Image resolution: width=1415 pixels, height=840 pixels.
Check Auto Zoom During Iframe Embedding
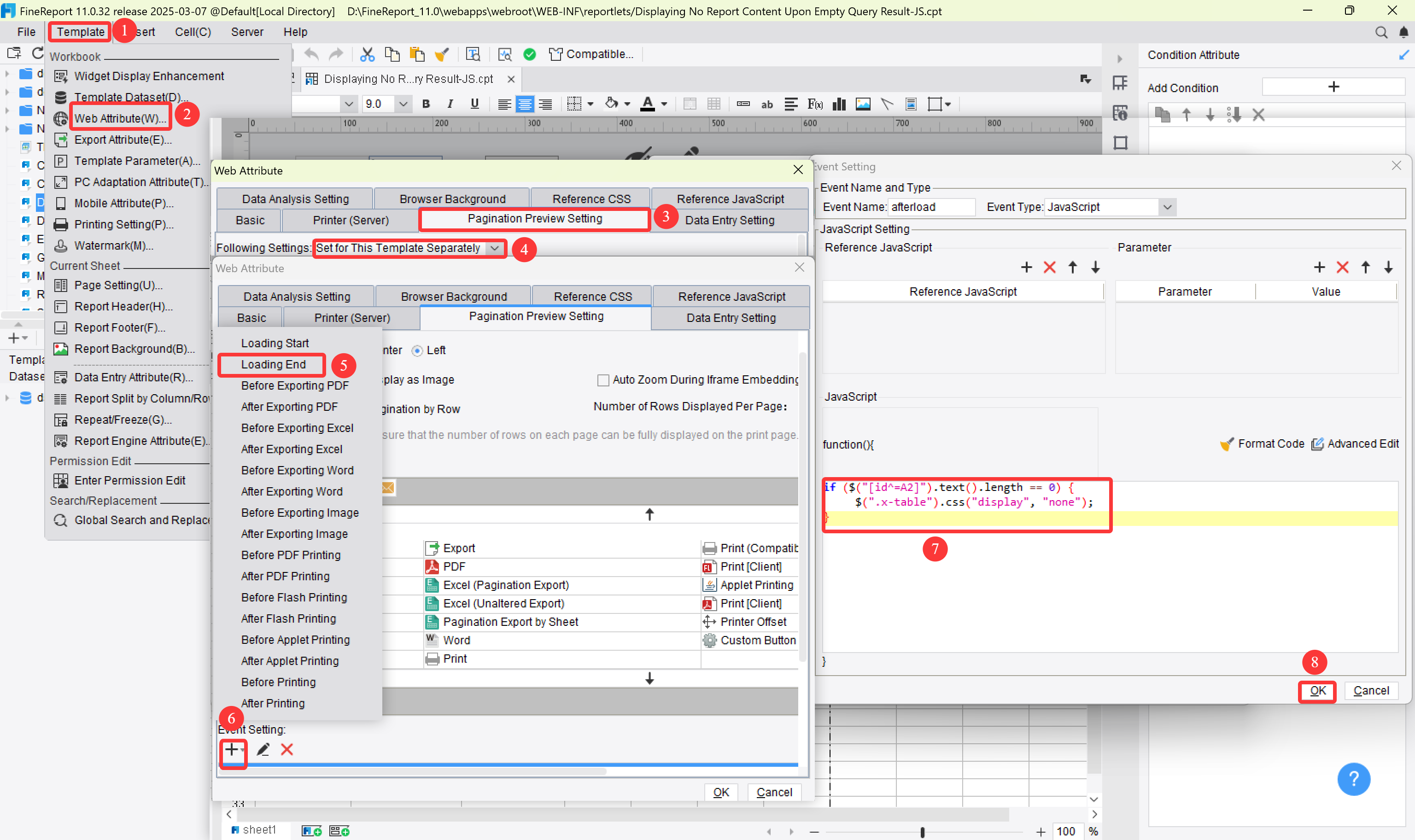click(x=603, y=380)
